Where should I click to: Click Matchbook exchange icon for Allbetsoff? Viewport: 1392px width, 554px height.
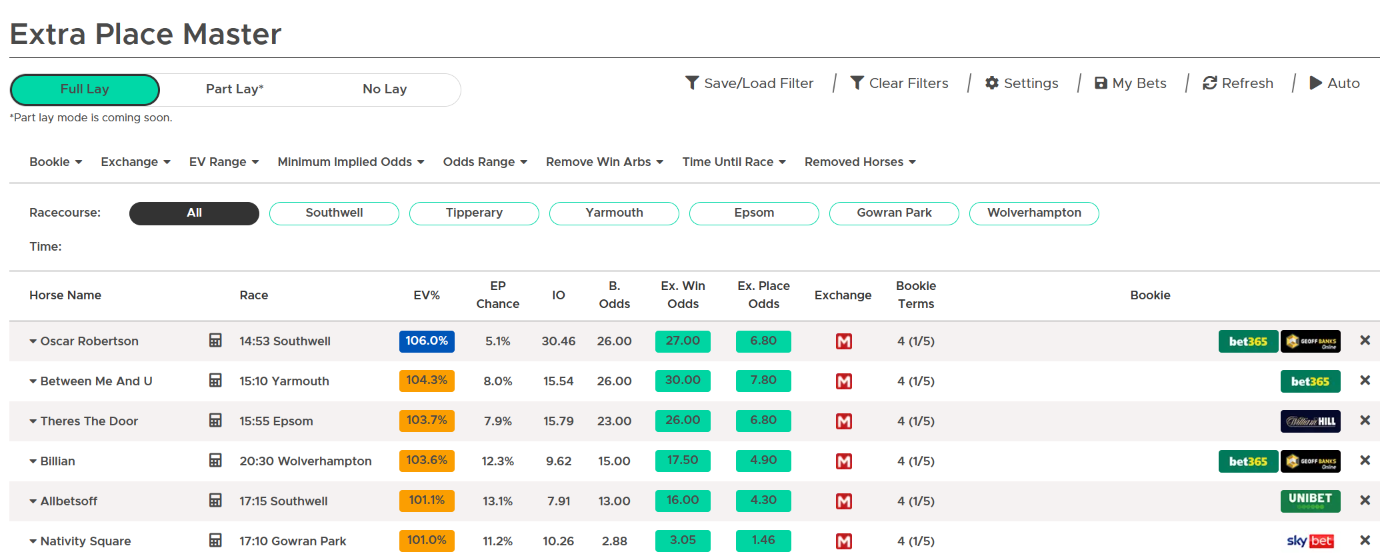tap(844, 501)
